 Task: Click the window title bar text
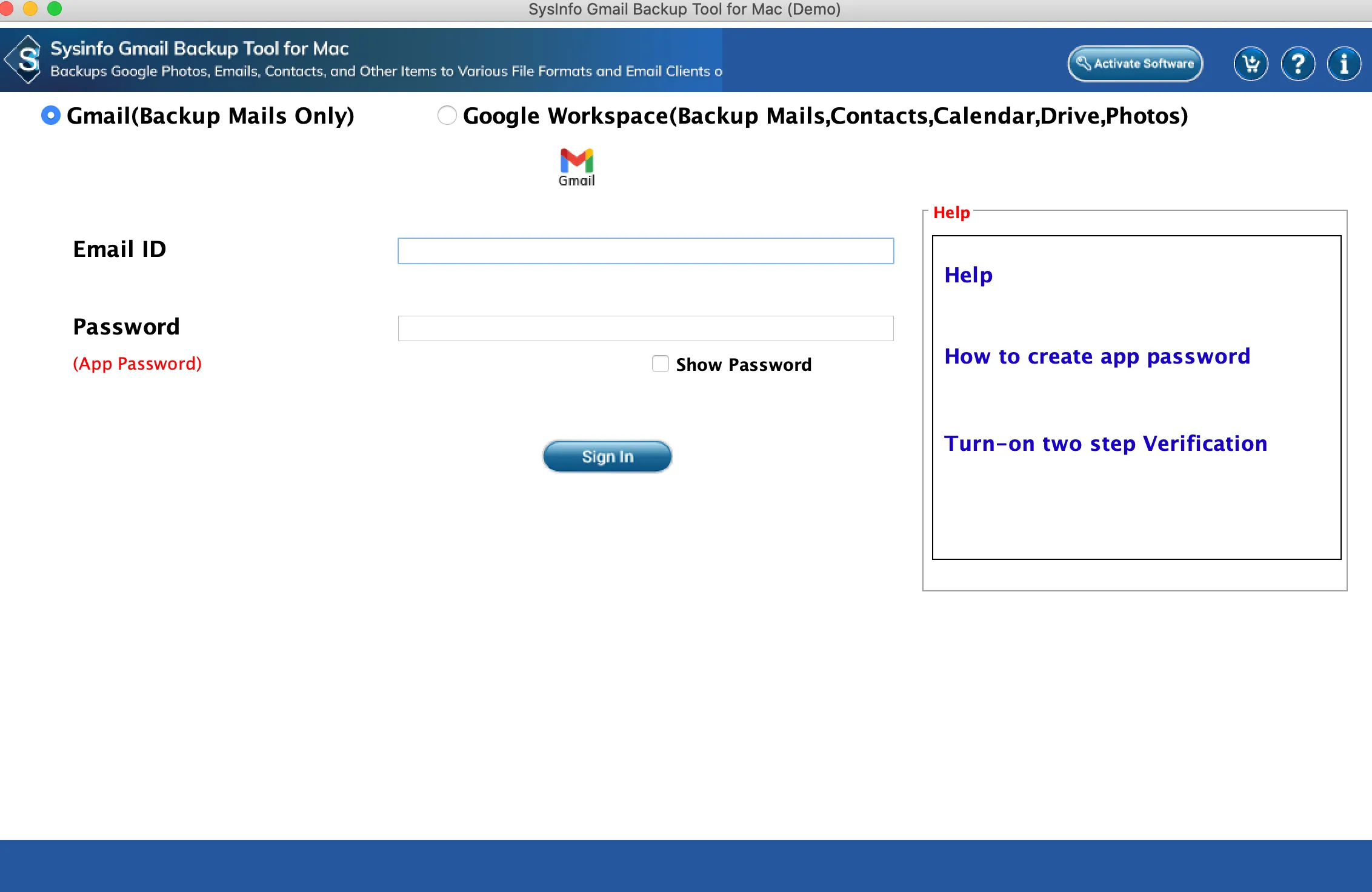tap(684, 9)
